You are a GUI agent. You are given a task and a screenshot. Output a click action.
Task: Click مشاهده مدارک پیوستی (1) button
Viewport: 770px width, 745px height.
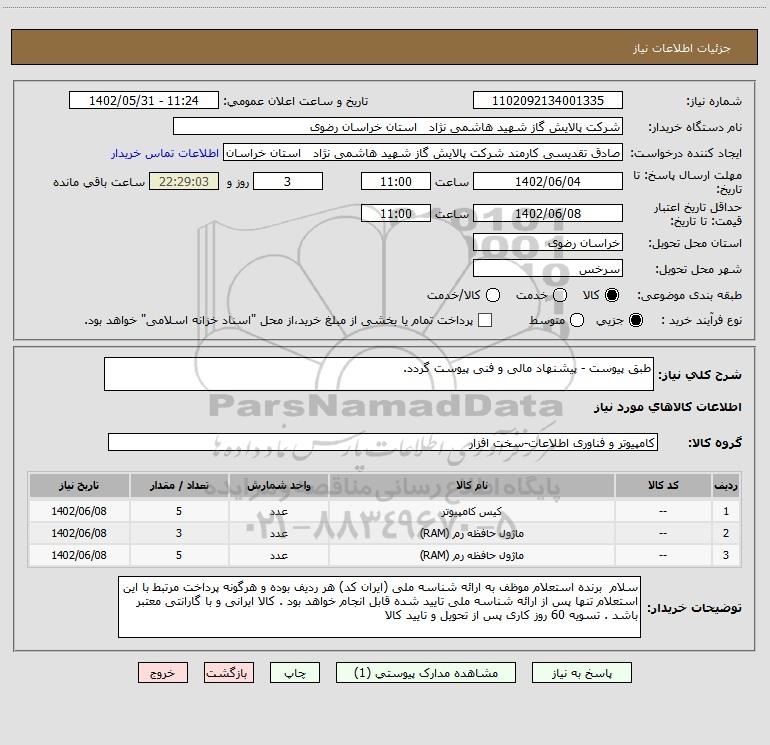pyautogui.click(x=426, y=673)
